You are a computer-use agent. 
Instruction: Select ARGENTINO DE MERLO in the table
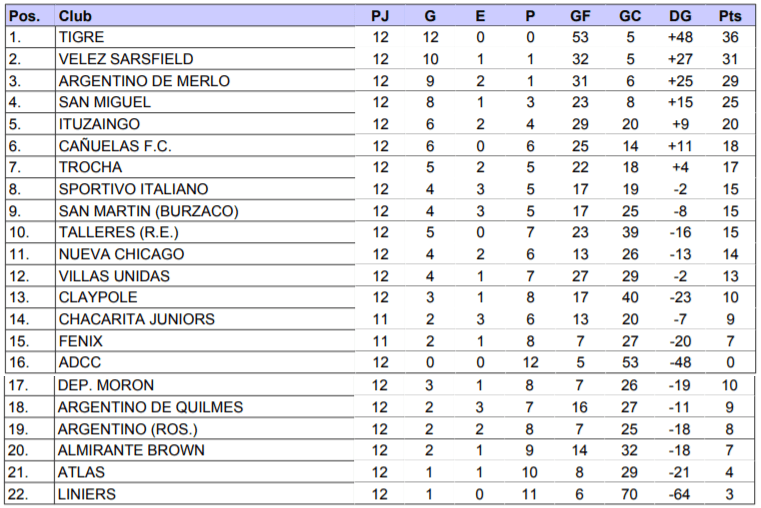[144, 81]
